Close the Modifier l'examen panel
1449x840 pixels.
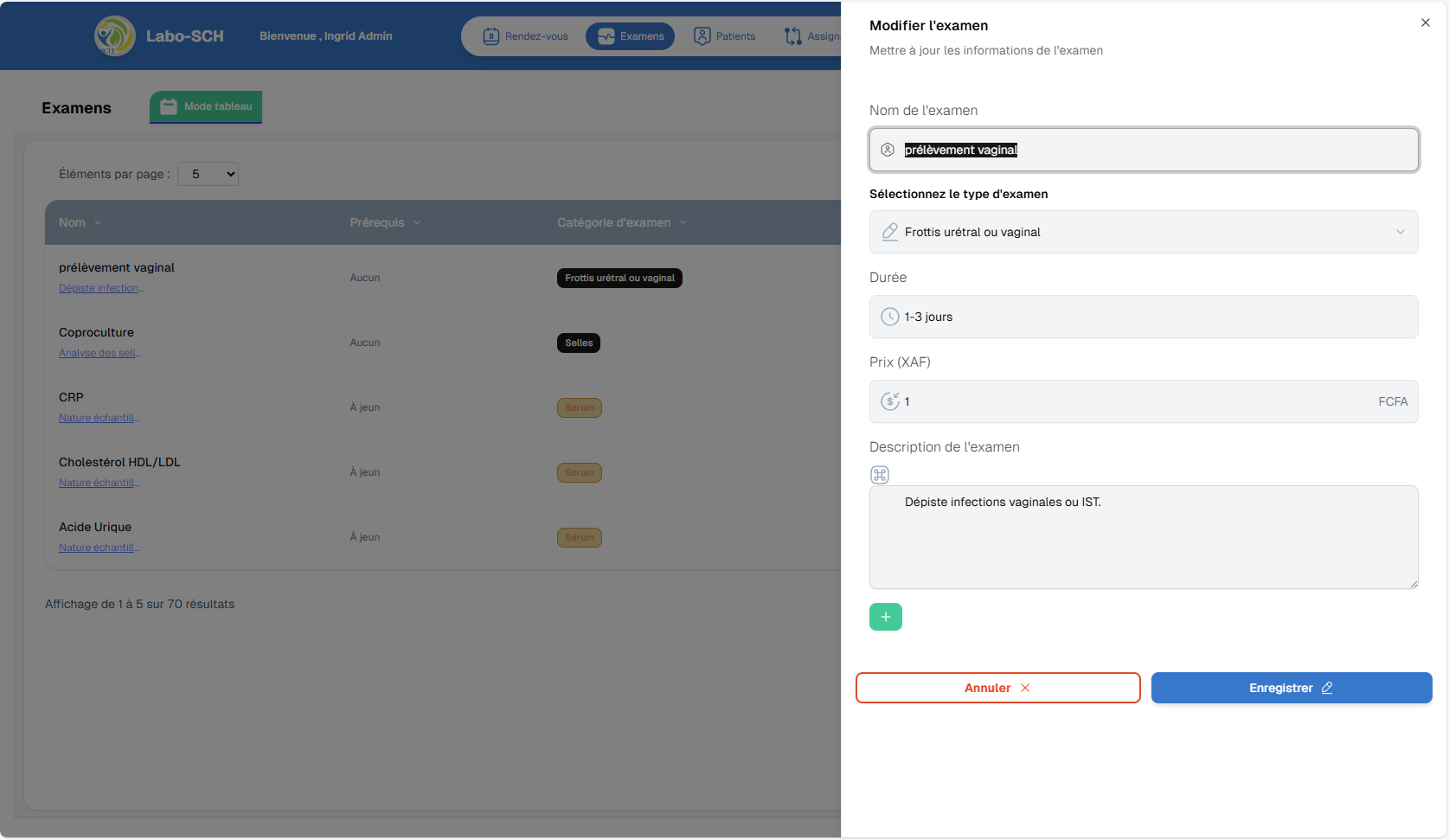pyautogui.click(x=1425, y=23)
